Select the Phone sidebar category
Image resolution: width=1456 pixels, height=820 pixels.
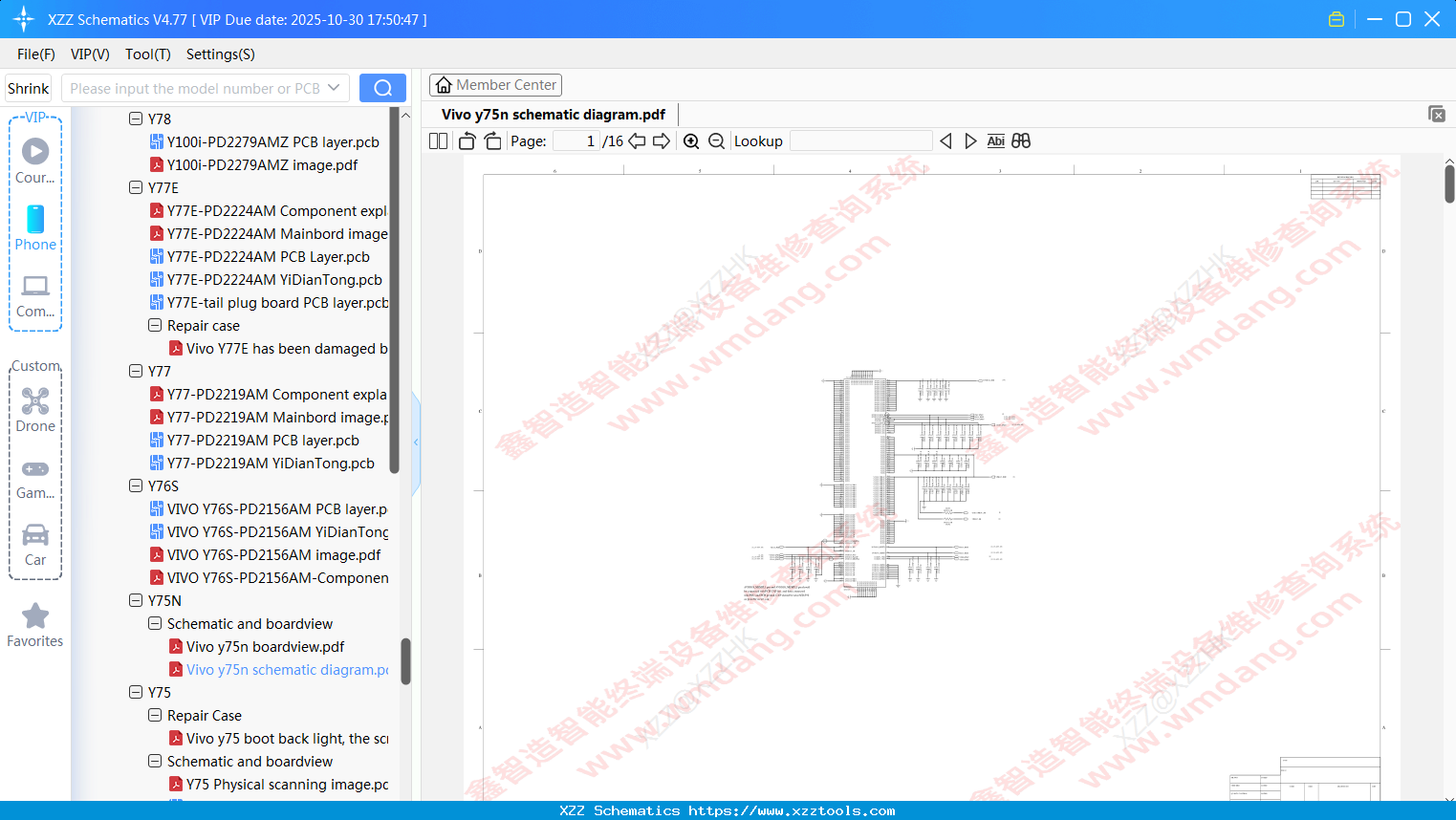pyautogui.click(x=35, y=228)
